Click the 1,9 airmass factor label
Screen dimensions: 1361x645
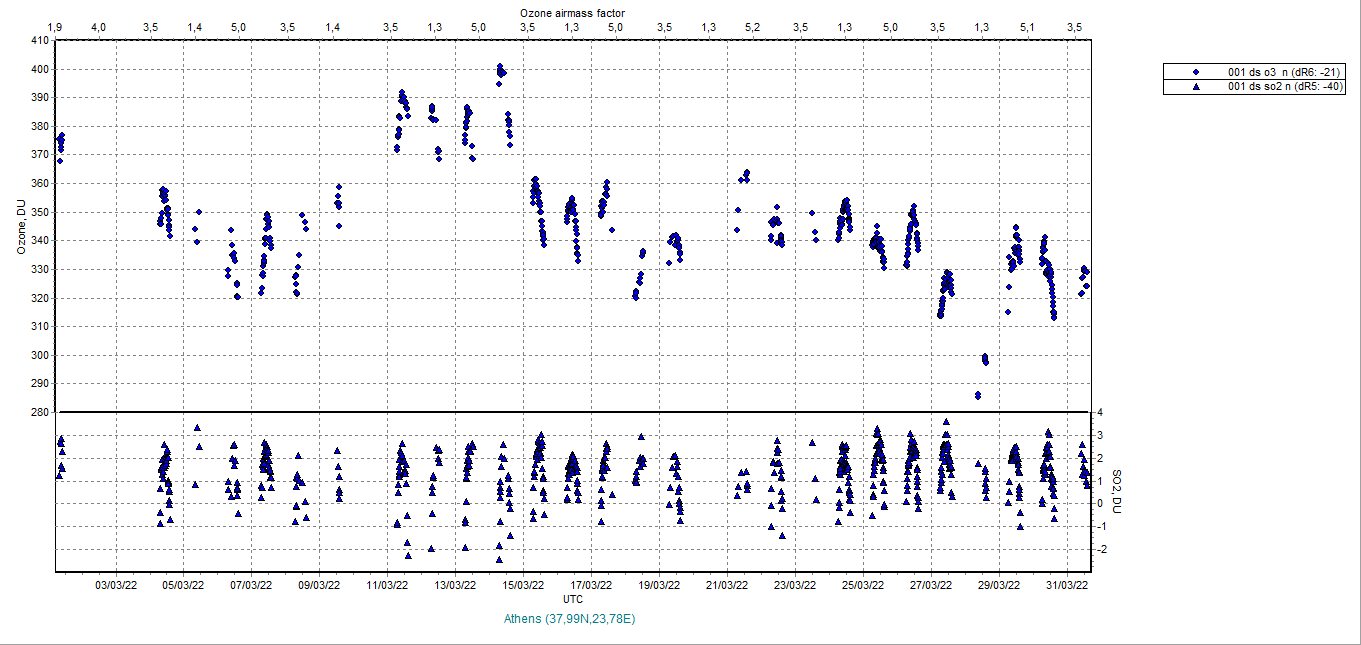click(x=56, y=26)
